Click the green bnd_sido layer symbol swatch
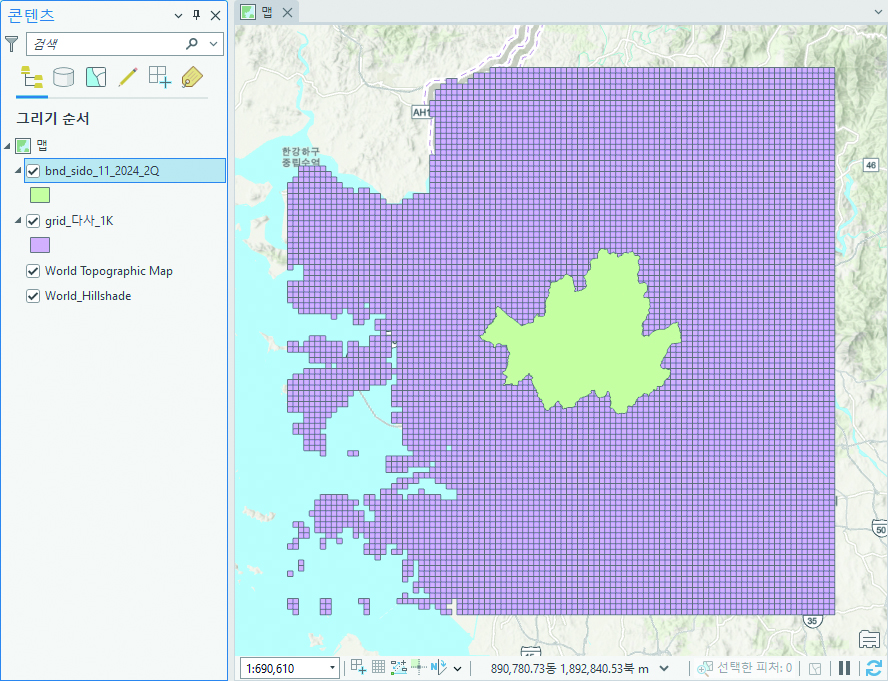Image resolution: width=888 pixels, height=681 pixels. 40,195
